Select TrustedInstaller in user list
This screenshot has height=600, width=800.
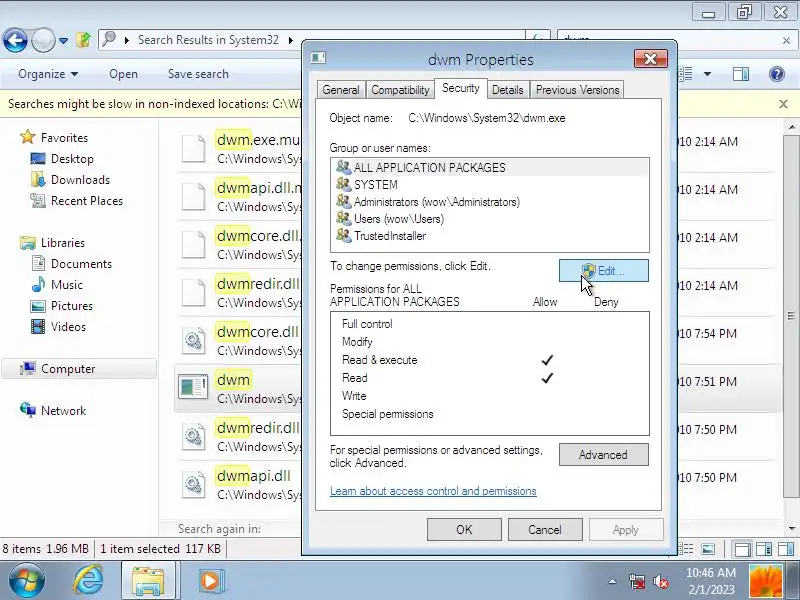pos(490,236)
